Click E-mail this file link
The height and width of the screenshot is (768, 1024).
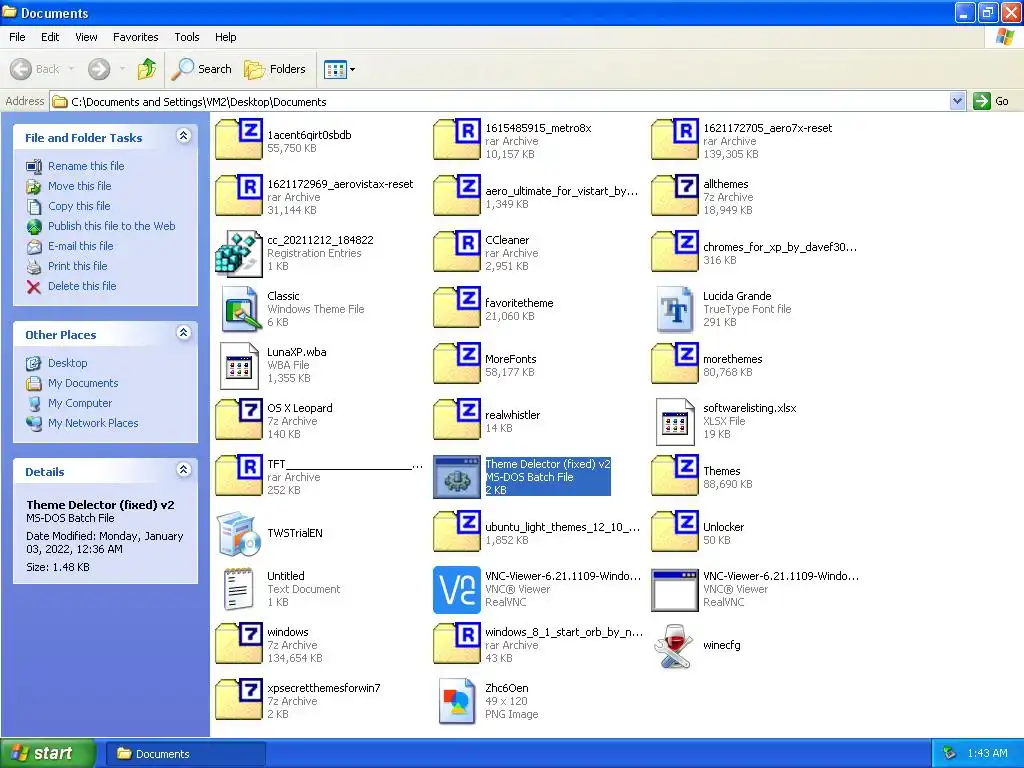(80, 246)
